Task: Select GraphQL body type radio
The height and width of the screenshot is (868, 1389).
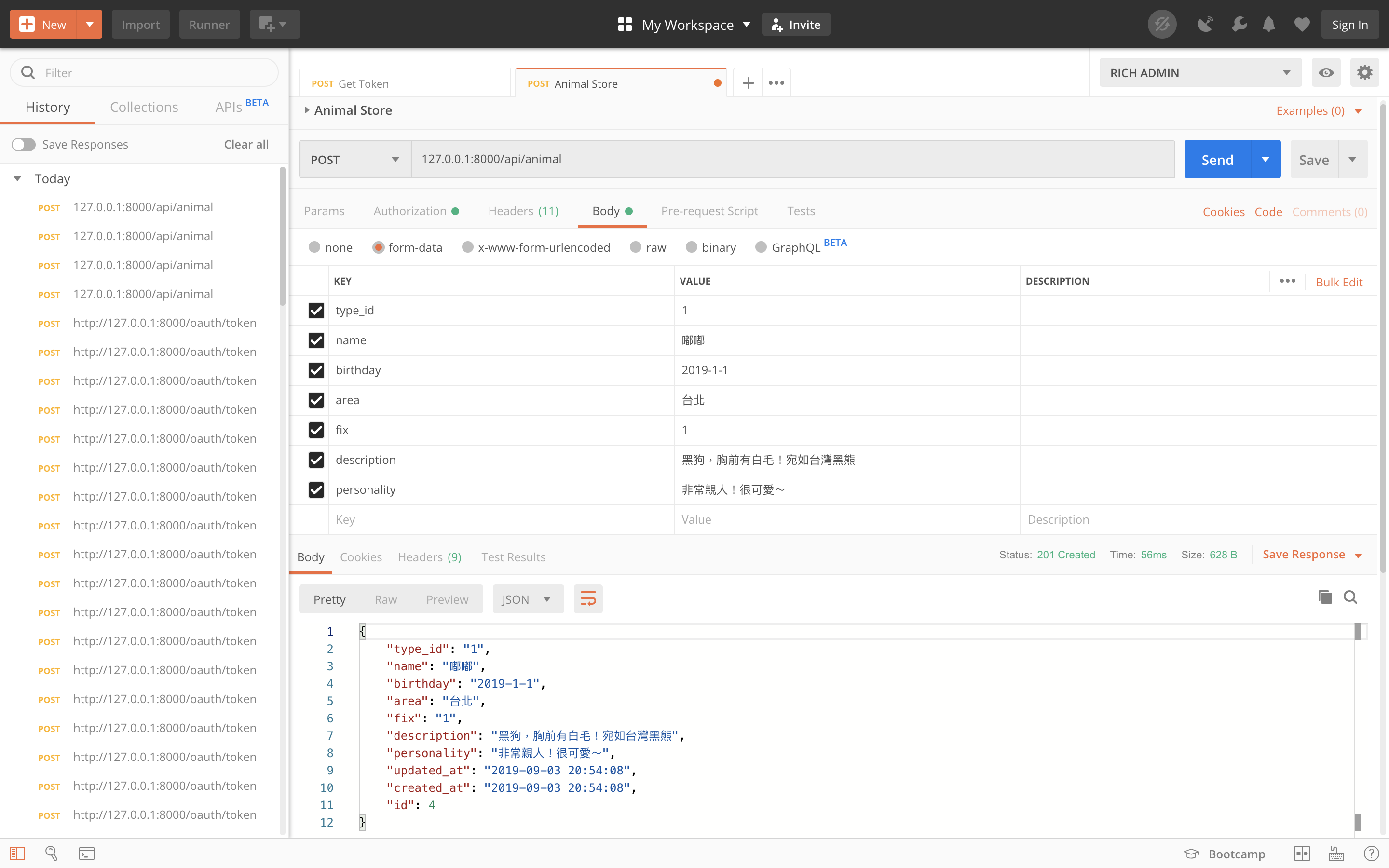Action: 761,247
